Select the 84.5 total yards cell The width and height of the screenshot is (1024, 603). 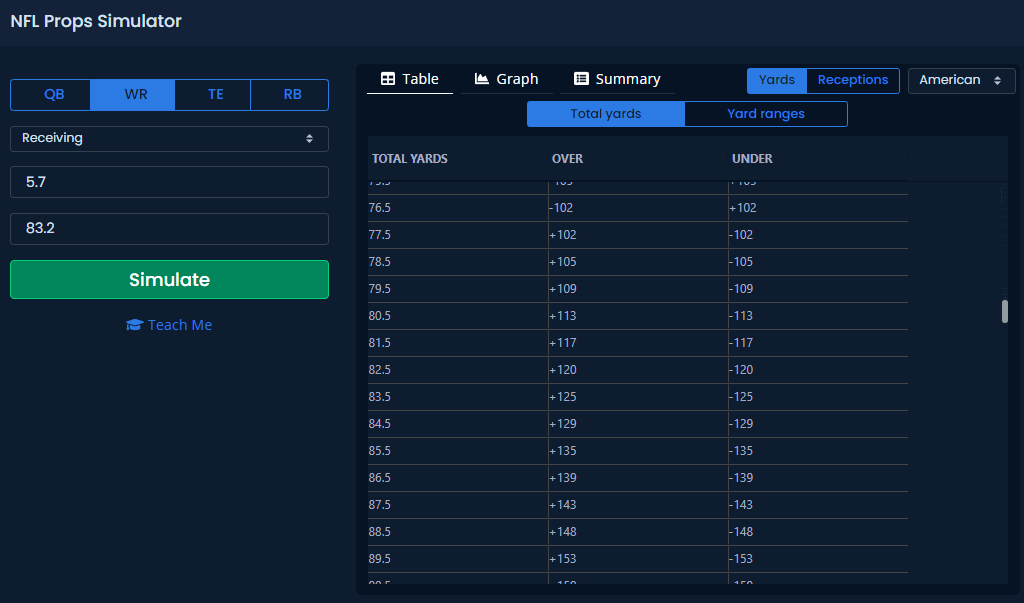point(458,424)
